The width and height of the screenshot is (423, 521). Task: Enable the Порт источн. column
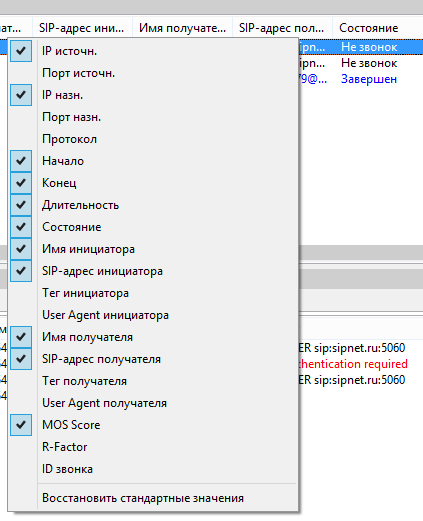pyautogui.click(x=153, y=73)
